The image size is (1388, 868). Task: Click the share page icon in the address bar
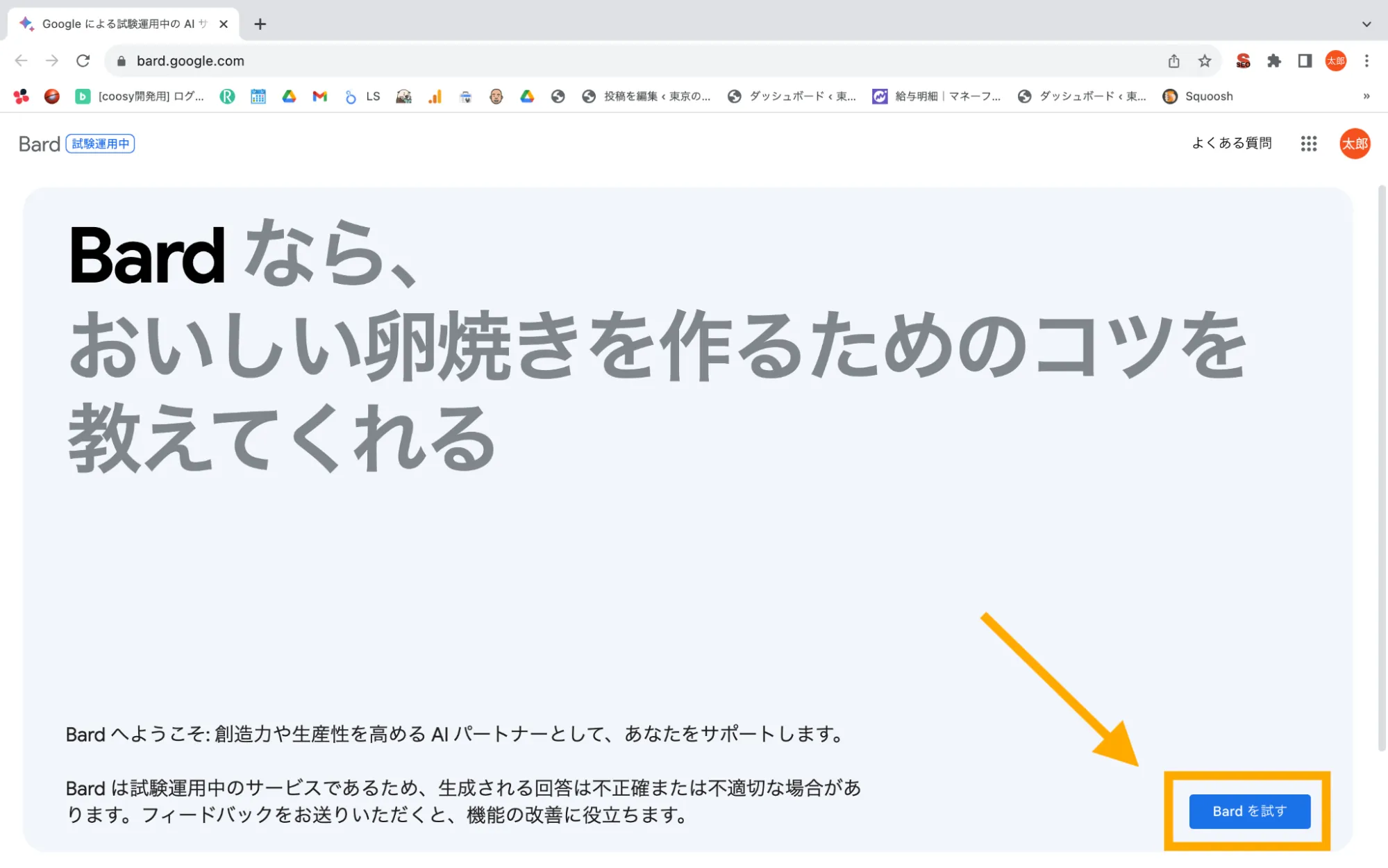click(x=1173, y=61)
